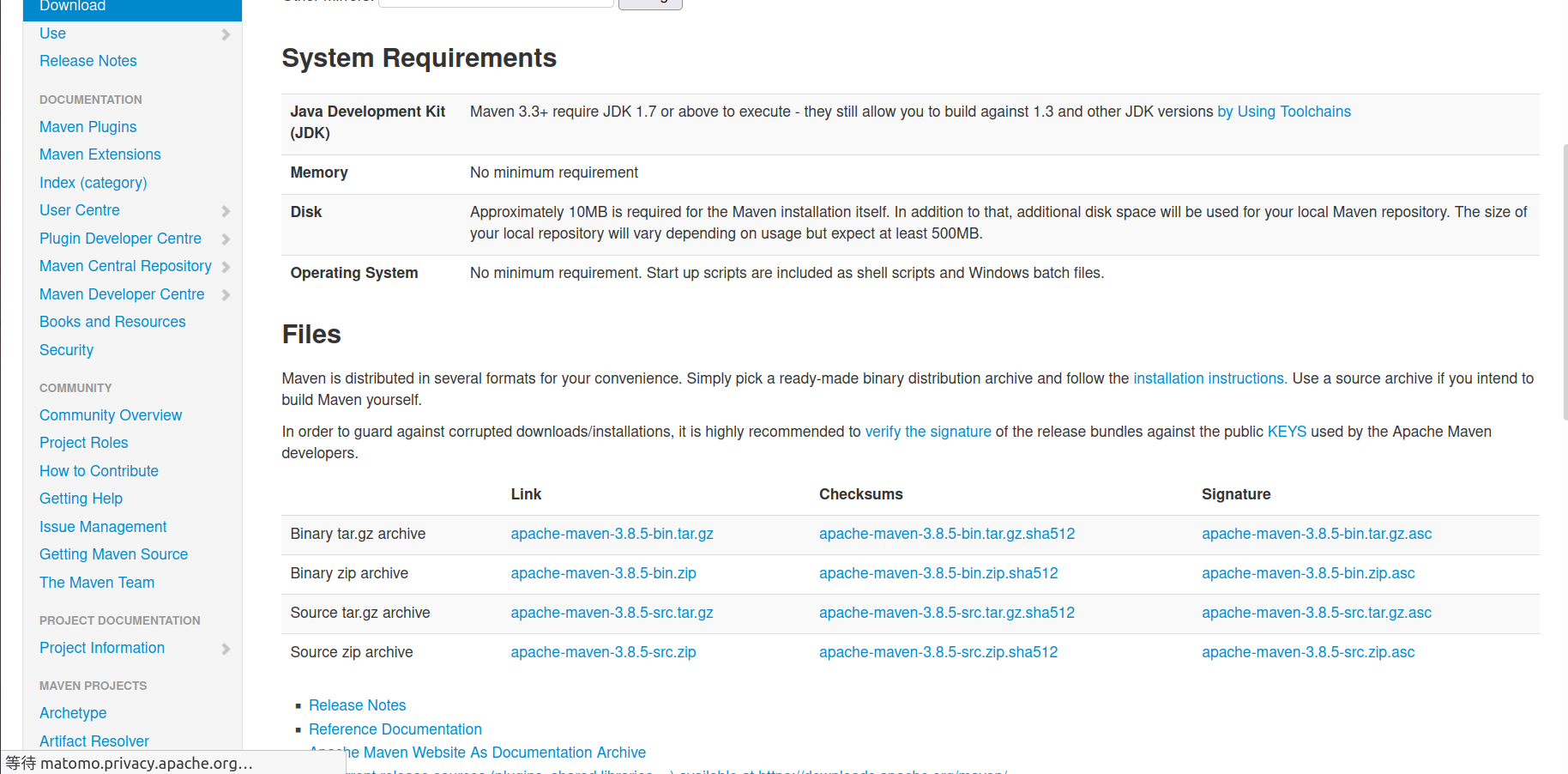Open Maven Central Repository page
Viewport: 1568px width, 774px height.
point(125,266)
